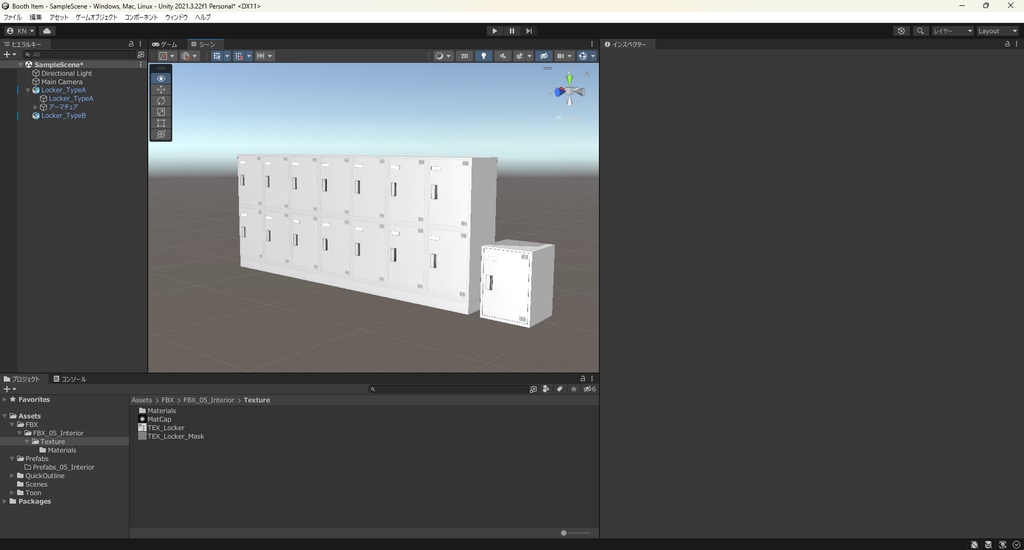Open the Layout dropdown

point(997,31)
